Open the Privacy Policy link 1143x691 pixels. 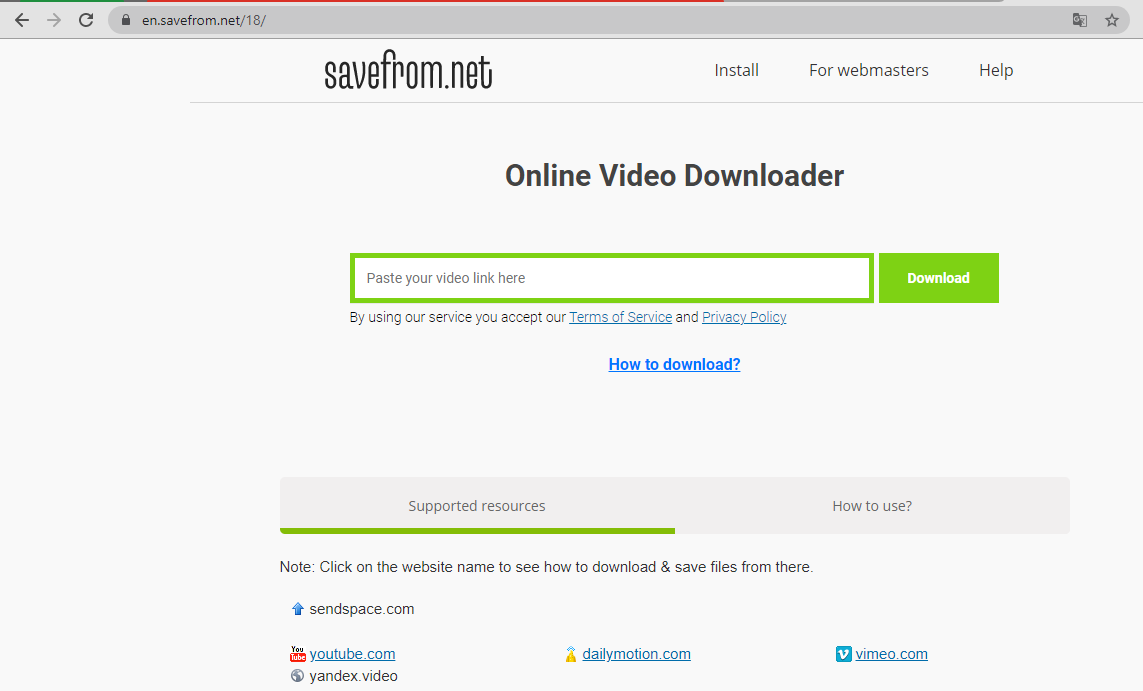(x=744, y=317)
